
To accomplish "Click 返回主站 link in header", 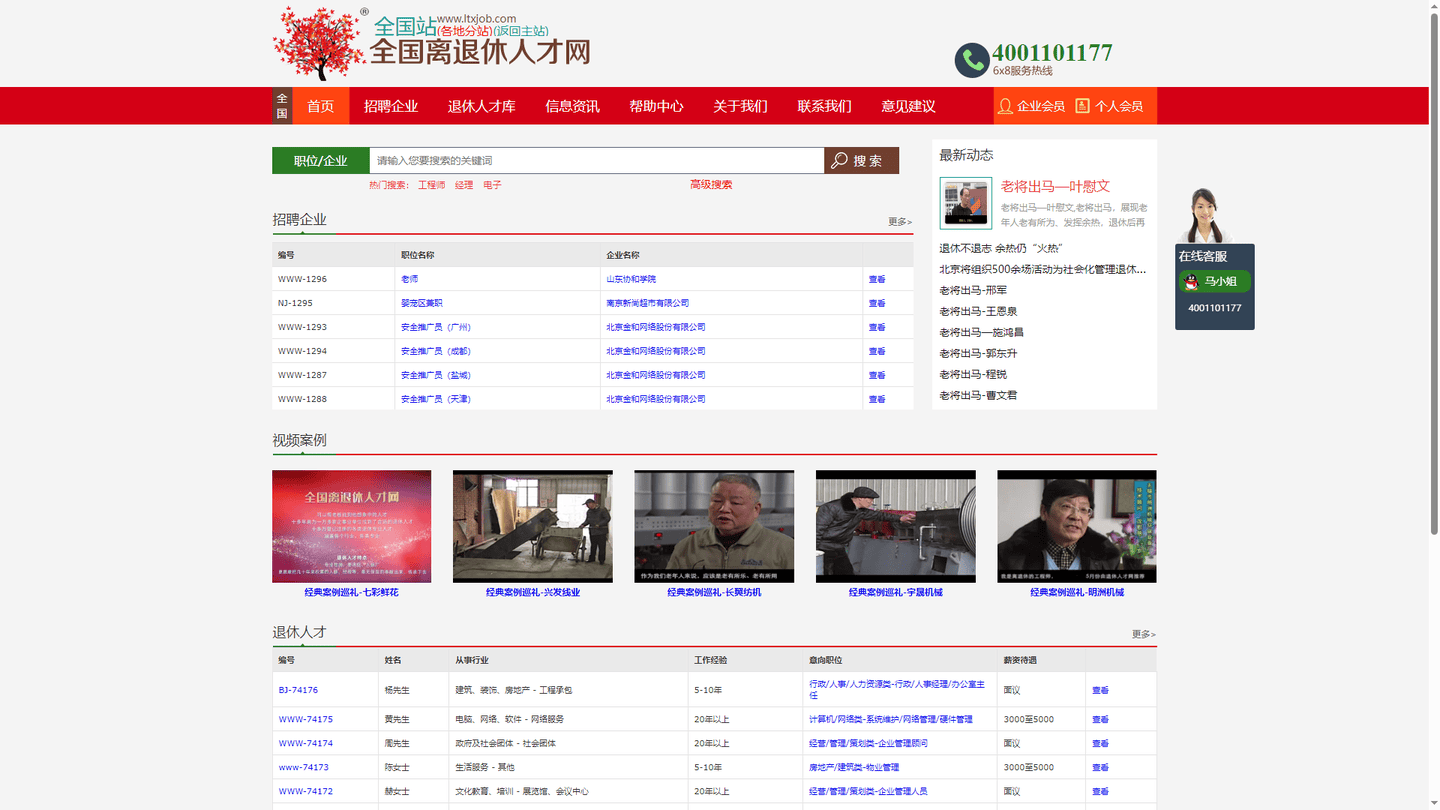I will pyautogui.click(x=521, y=31).
